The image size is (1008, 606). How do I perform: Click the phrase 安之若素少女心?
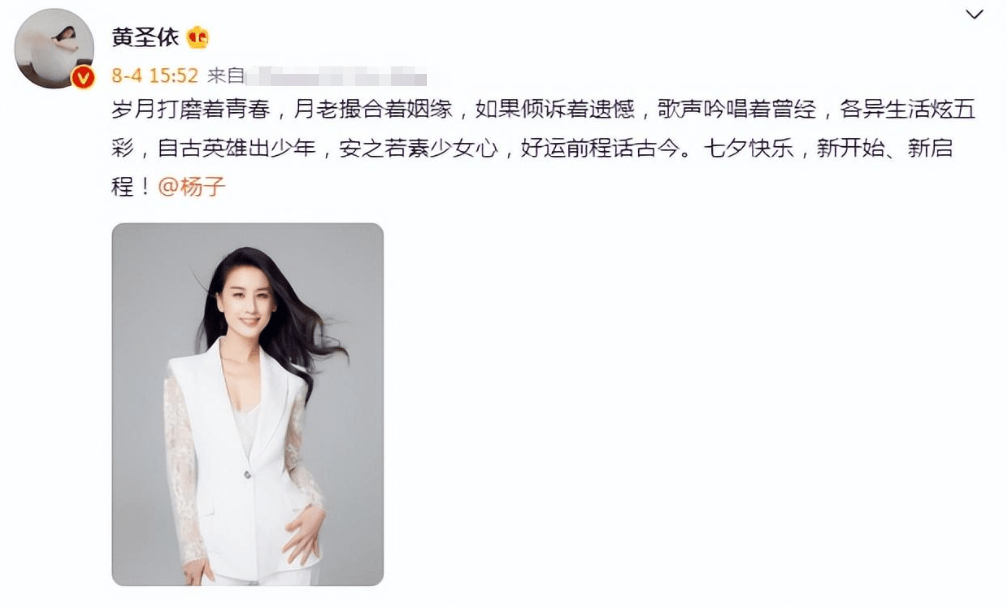418,148
